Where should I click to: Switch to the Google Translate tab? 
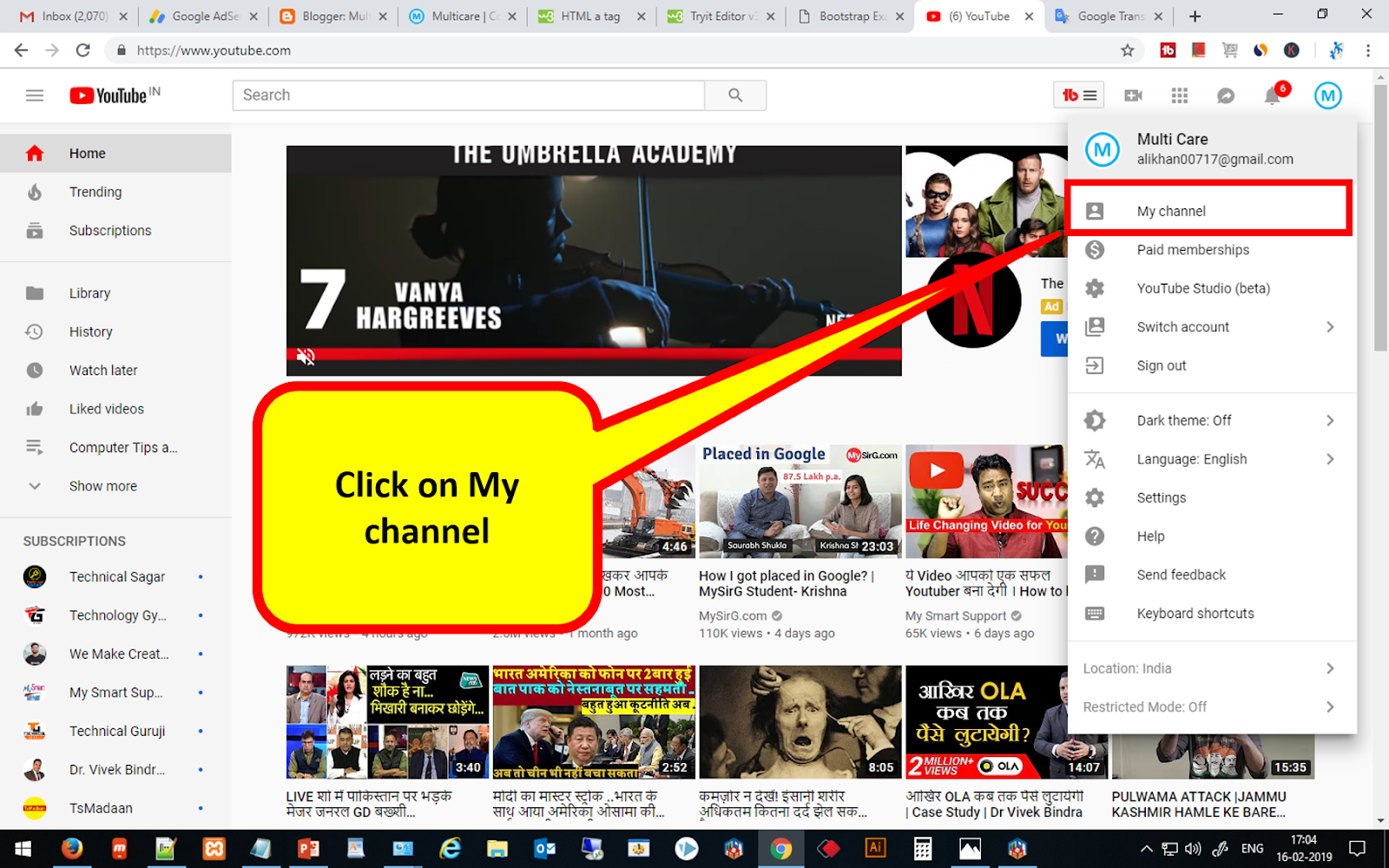point(1109,16)
